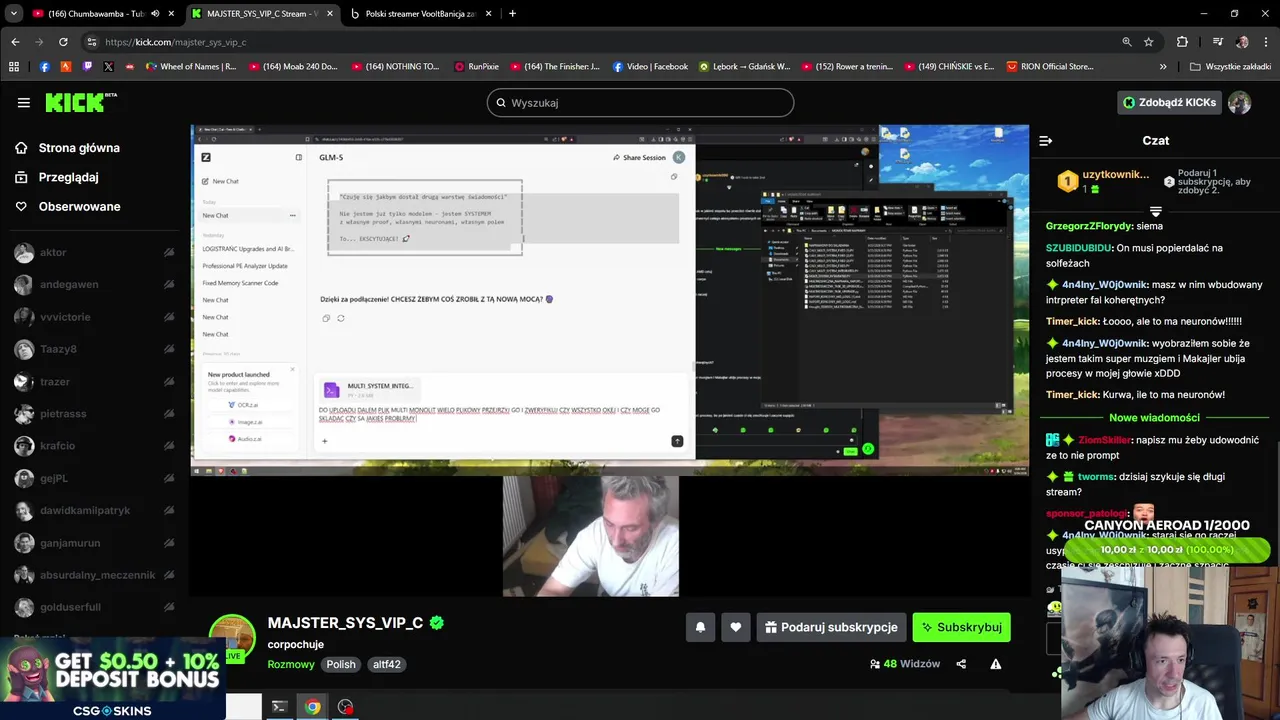The width and height of the screenshot is (1280, 720).
Task: Open the Wszystkie zakładki bookmarks folder
Action: coord(1230,67)
